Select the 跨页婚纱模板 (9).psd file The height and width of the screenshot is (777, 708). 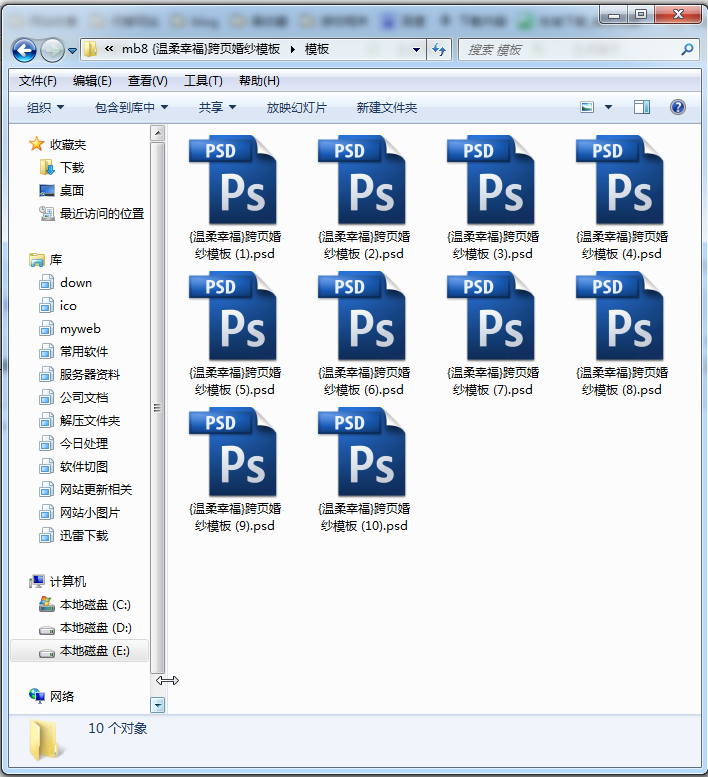coord(234,470)
